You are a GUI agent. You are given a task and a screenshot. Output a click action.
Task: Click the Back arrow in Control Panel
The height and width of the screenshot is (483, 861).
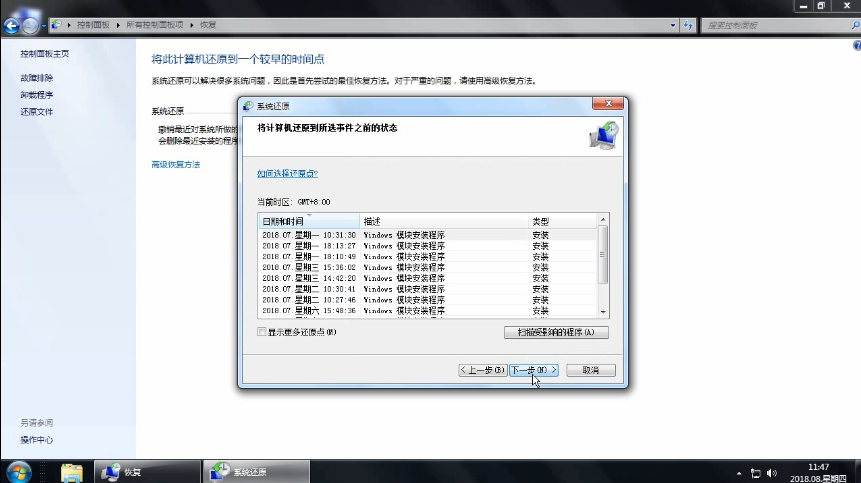pyautogui.click(x=12, y=25)
